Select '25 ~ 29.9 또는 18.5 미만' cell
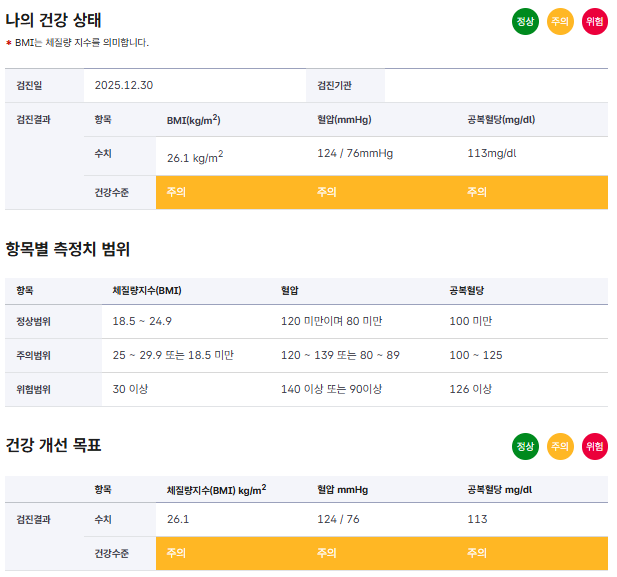 [173, 355]
